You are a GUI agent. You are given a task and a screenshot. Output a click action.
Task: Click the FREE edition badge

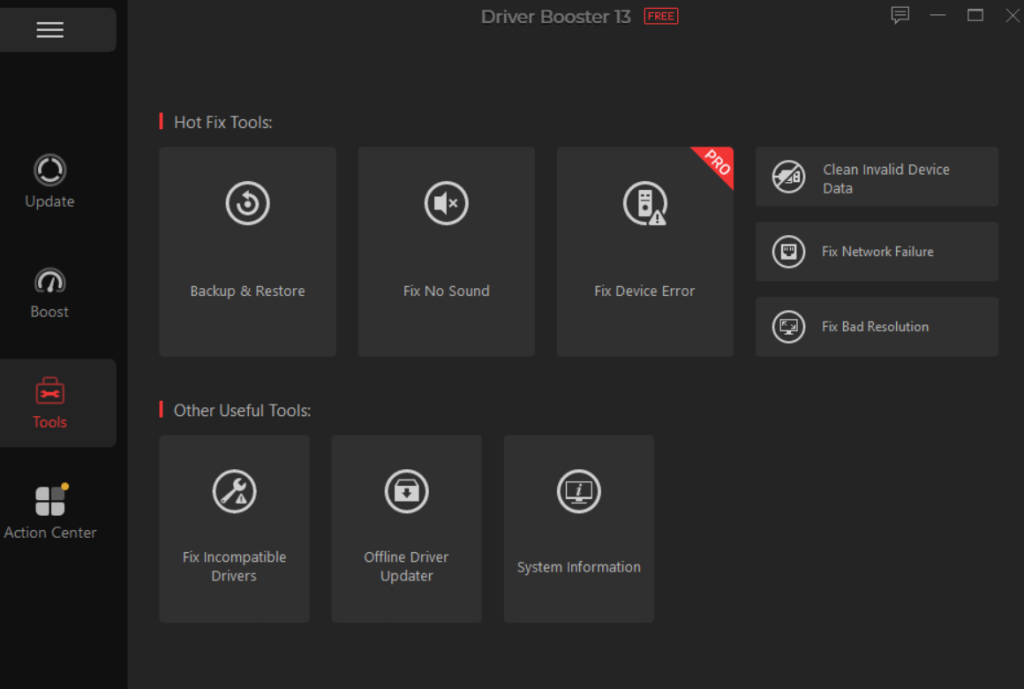pos(661,16)
